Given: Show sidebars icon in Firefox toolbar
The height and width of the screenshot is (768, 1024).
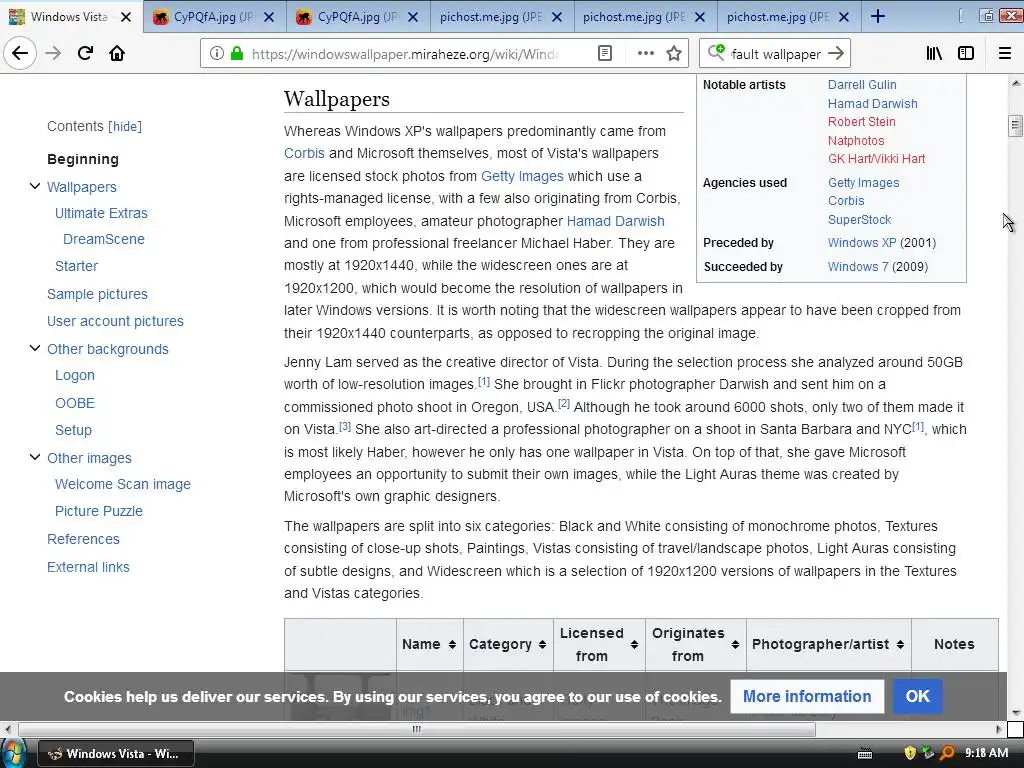Looking at the screenshot, I should [966, 54].
